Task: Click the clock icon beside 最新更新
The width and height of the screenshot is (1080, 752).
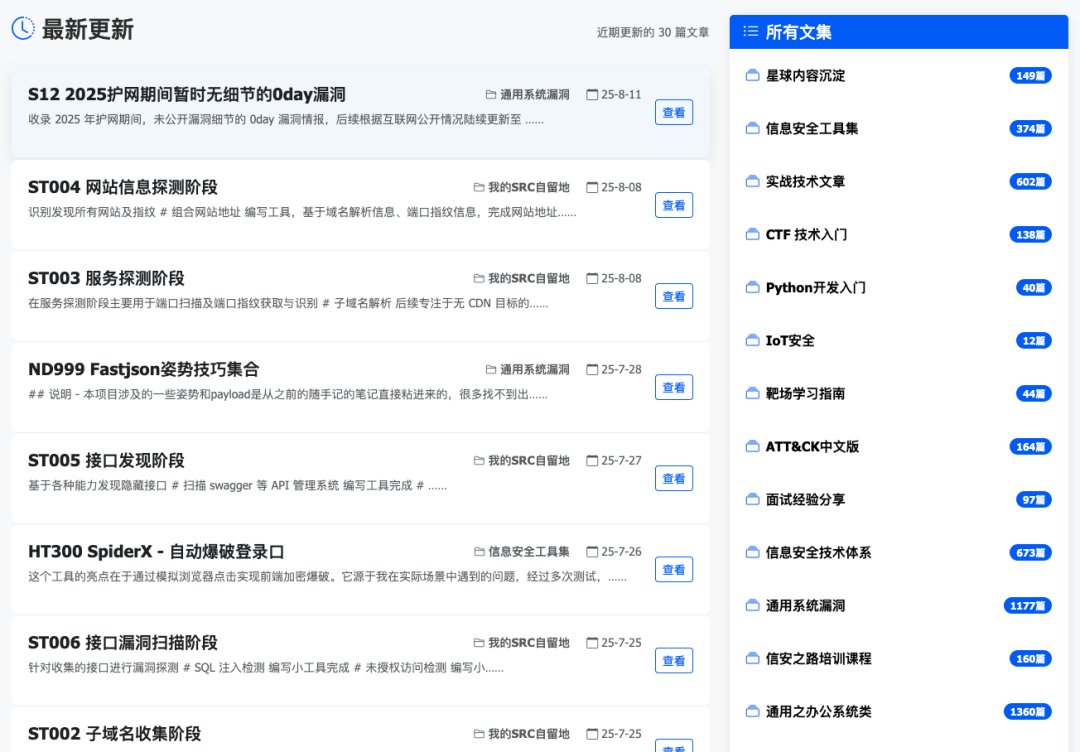Action: point(23,28)
